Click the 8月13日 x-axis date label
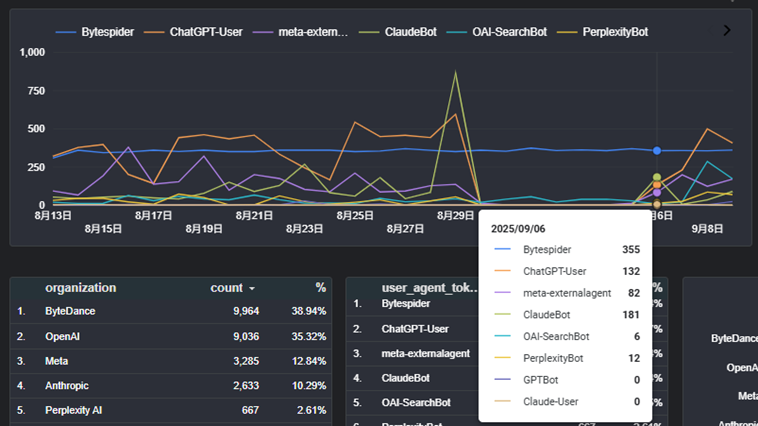758x426 pixels. (x=53, y=215)
